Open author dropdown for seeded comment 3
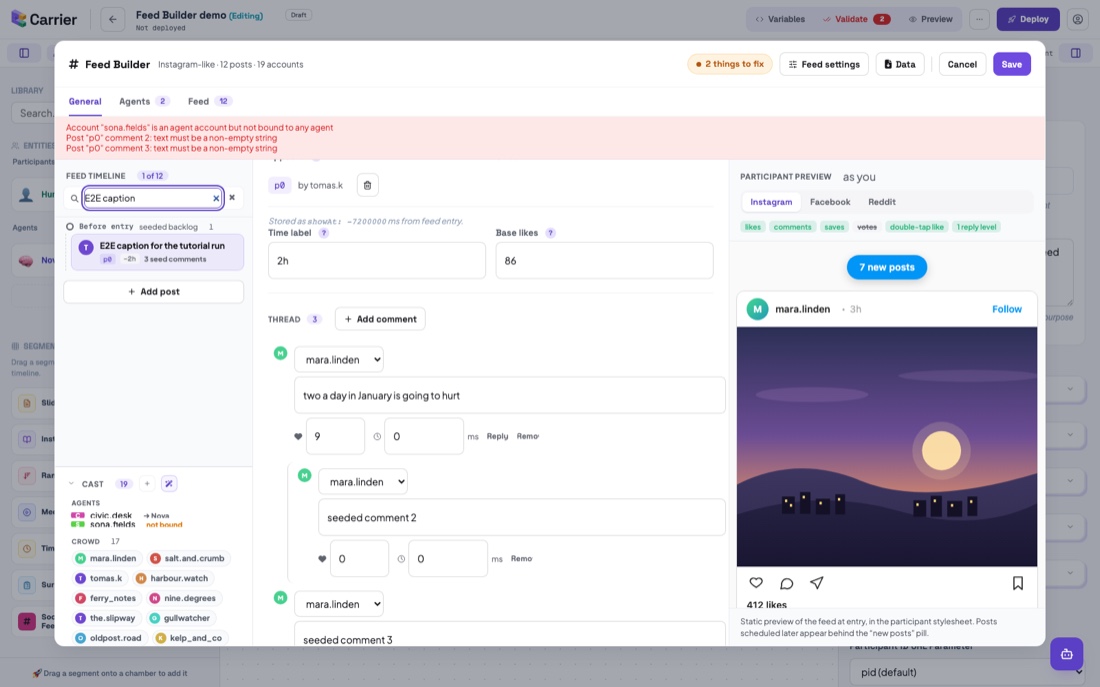Screen dimensions: 1100x687 click(x=339, y=604)
